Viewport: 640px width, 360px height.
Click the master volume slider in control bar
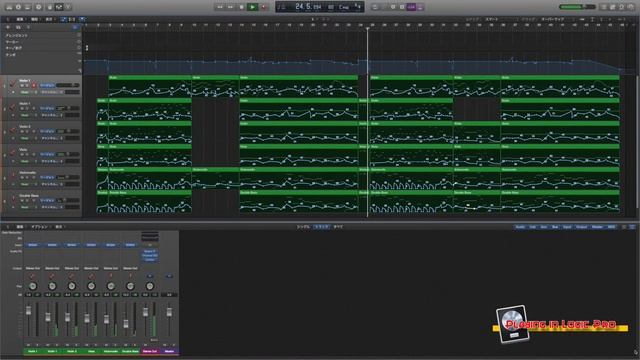pos(577,7)
